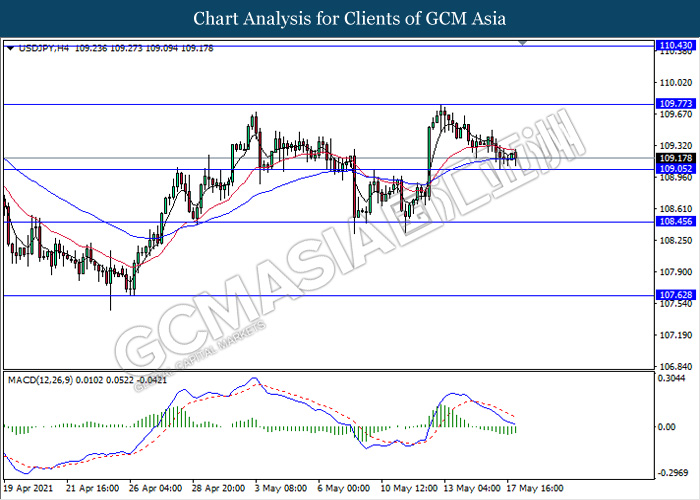Click the 106.840 price axis value

pyautogui.click(x=676, y=366)
